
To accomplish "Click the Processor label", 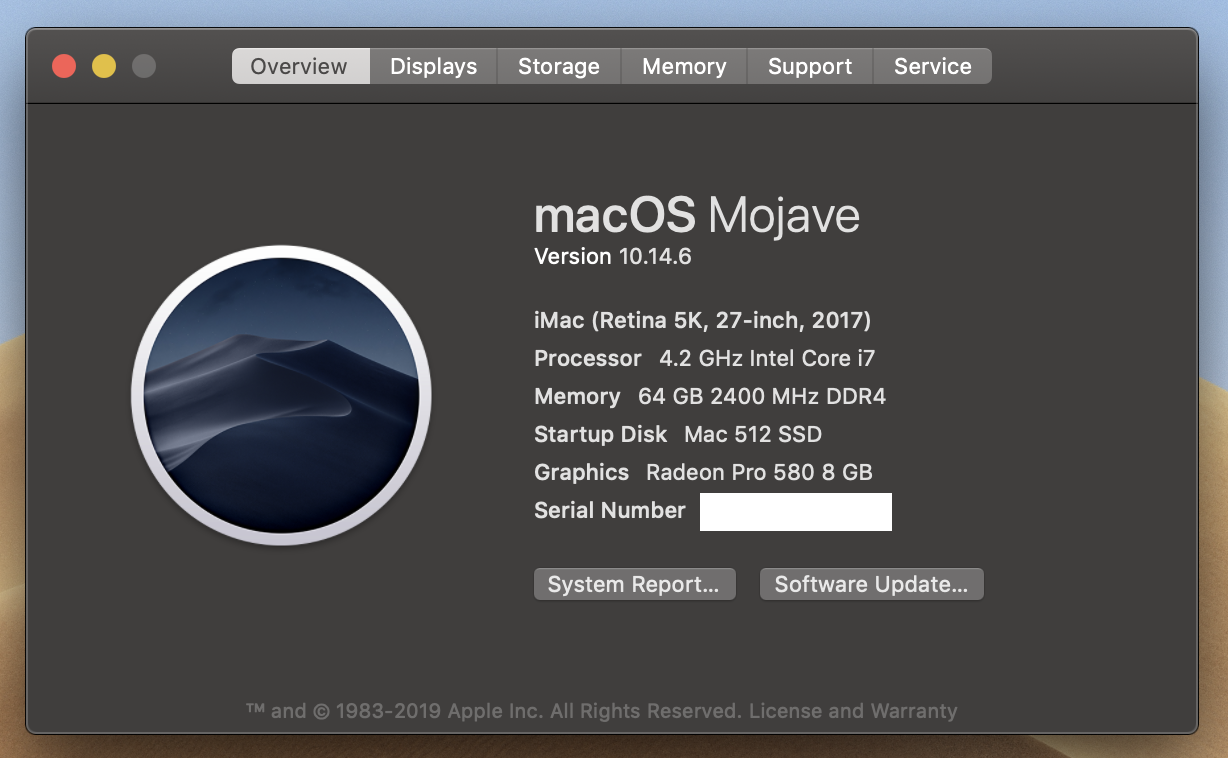I will (x=588, y=358).
